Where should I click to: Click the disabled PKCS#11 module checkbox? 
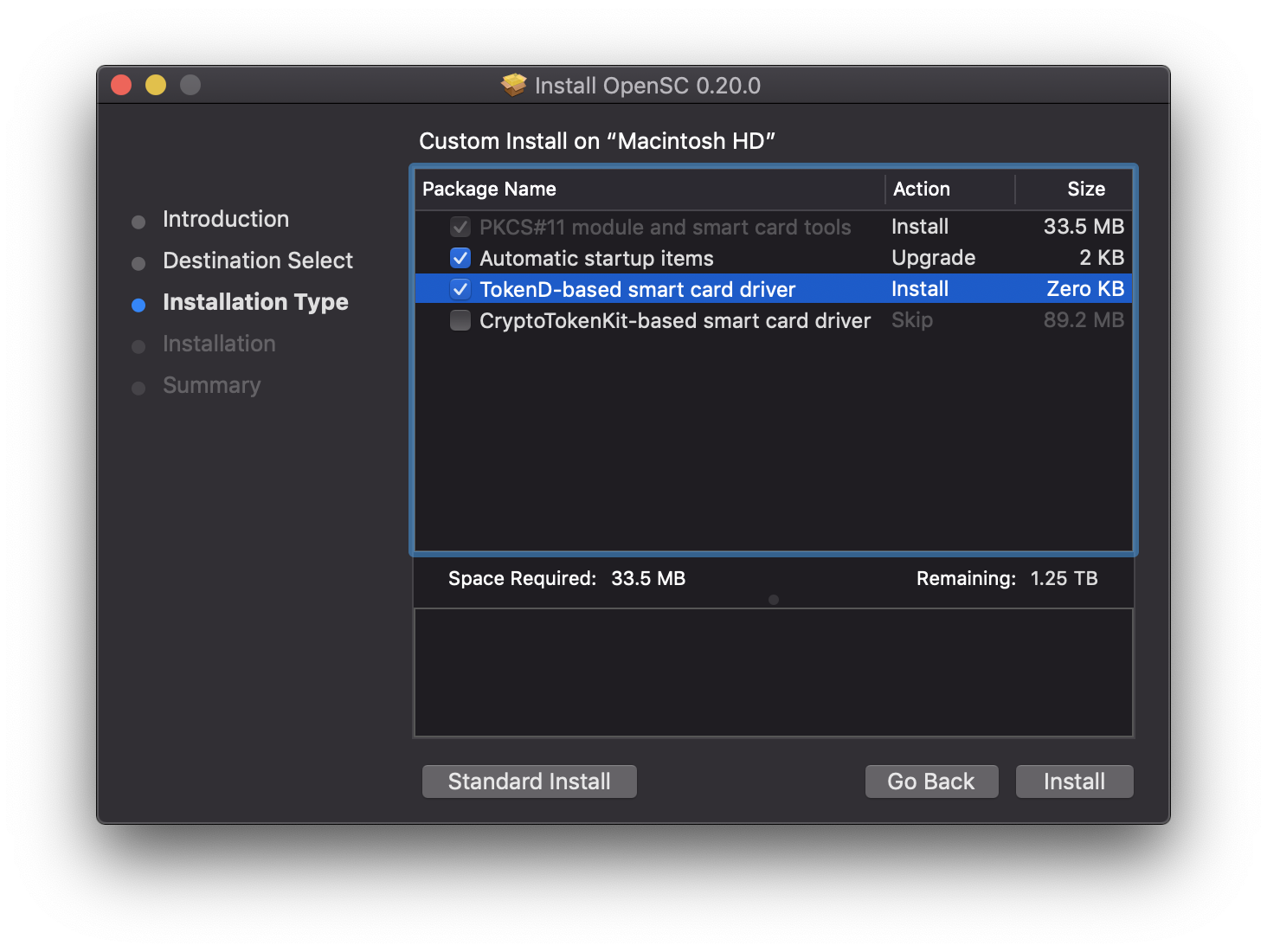(460, 227)
